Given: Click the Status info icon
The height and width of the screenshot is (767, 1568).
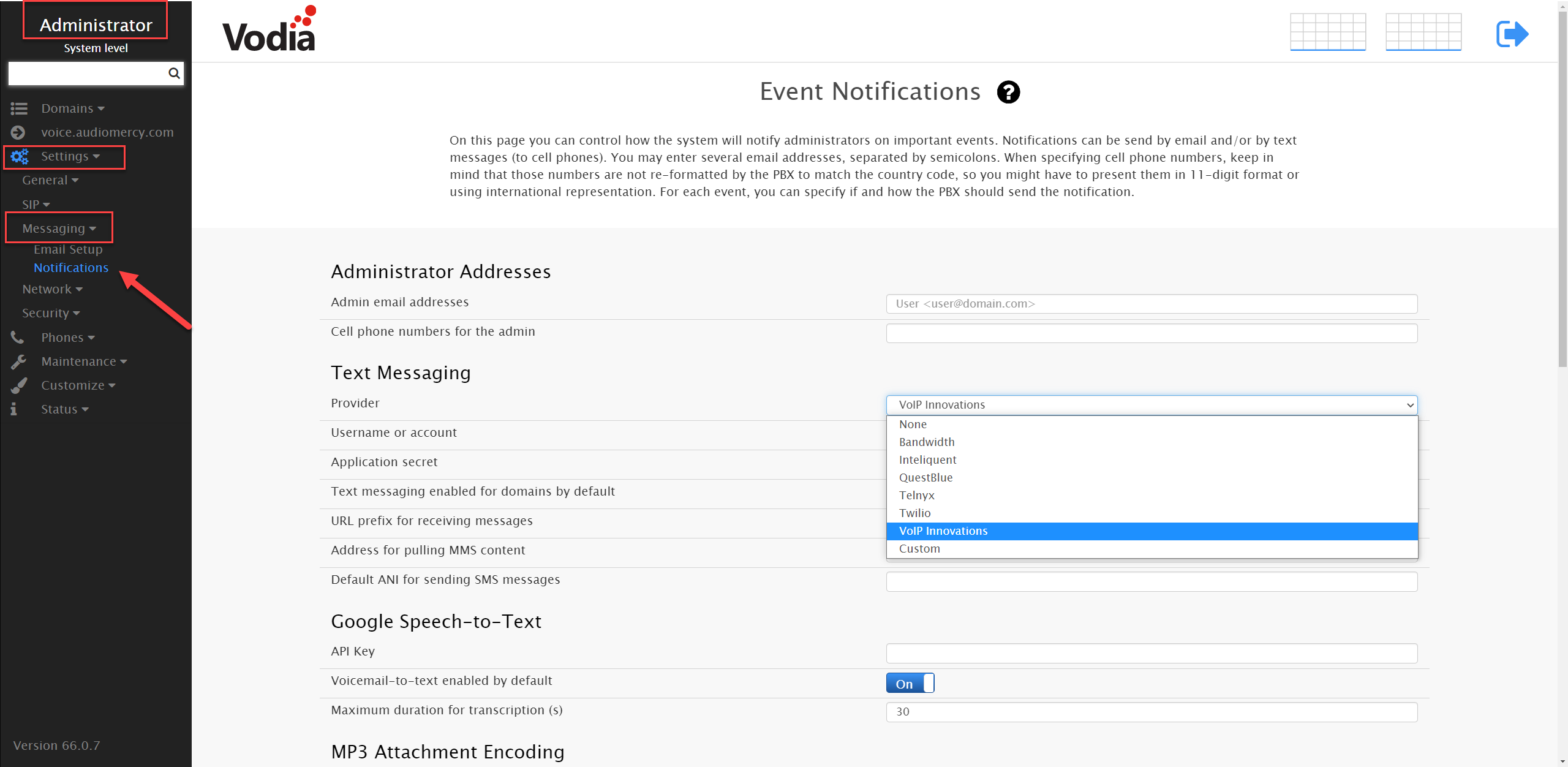Looking at the screenshot, I should coord(13,409).
